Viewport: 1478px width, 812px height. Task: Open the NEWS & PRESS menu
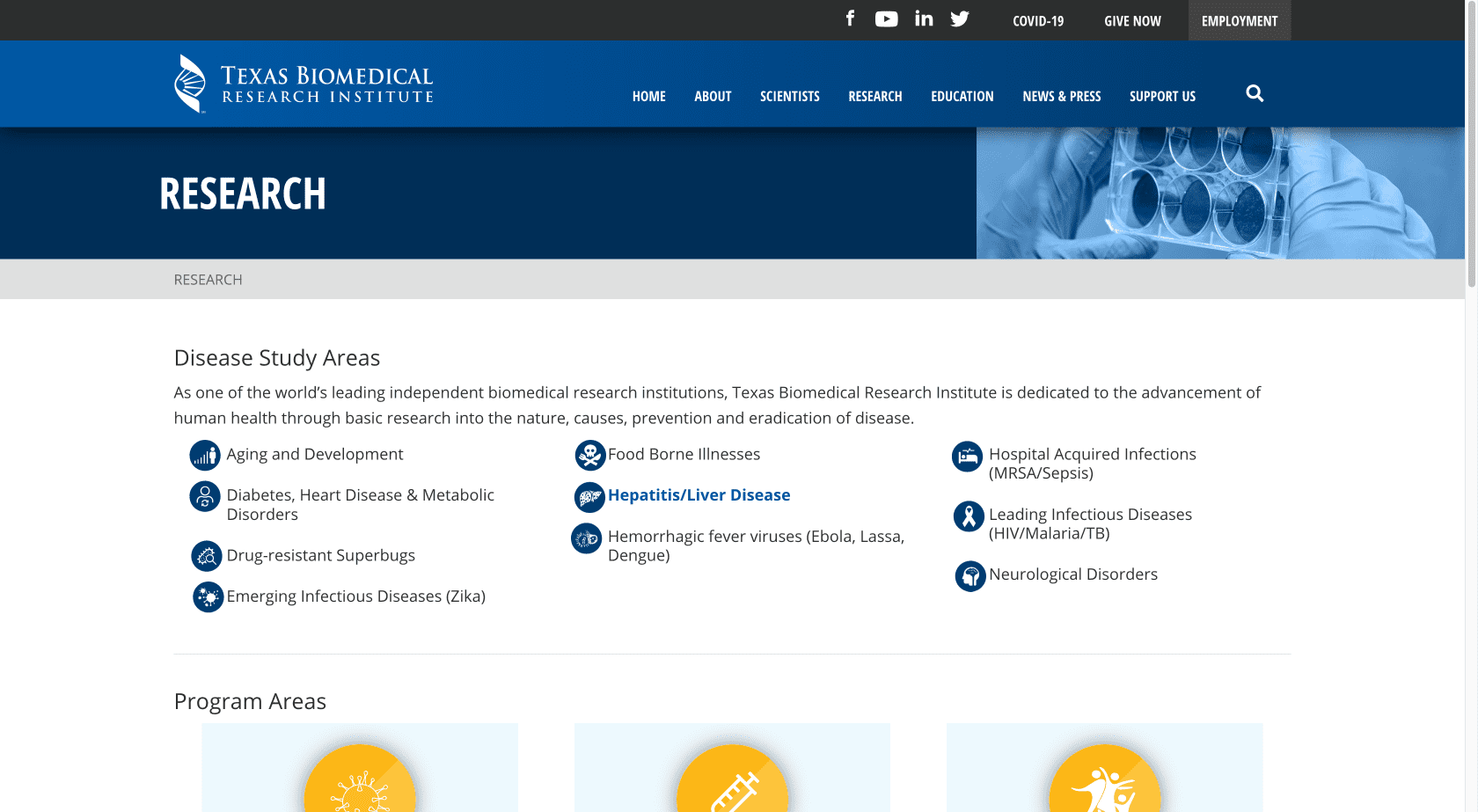click(x=1062, y=96)
